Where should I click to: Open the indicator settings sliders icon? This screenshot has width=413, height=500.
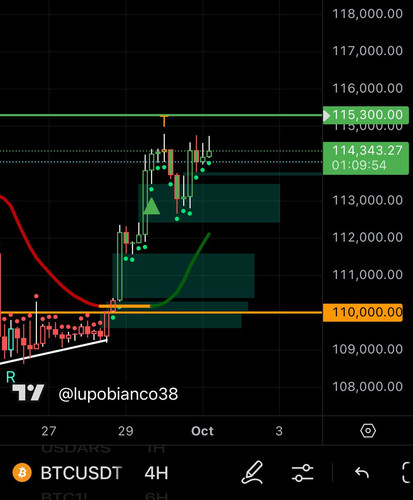coord(302,473)
